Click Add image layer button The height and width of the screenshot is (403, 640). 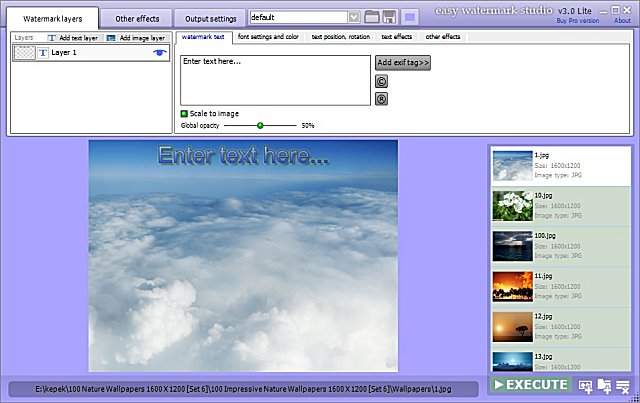(x=136, y=38)
